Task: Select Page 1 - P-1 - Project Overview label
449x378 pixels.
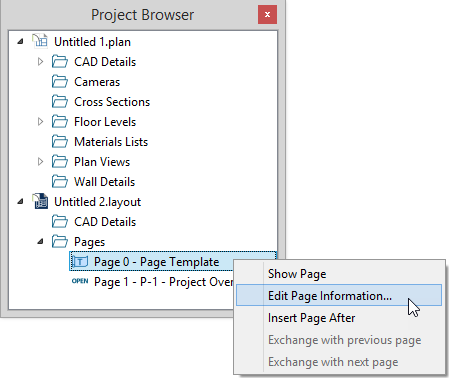Action: pos(164,282)
